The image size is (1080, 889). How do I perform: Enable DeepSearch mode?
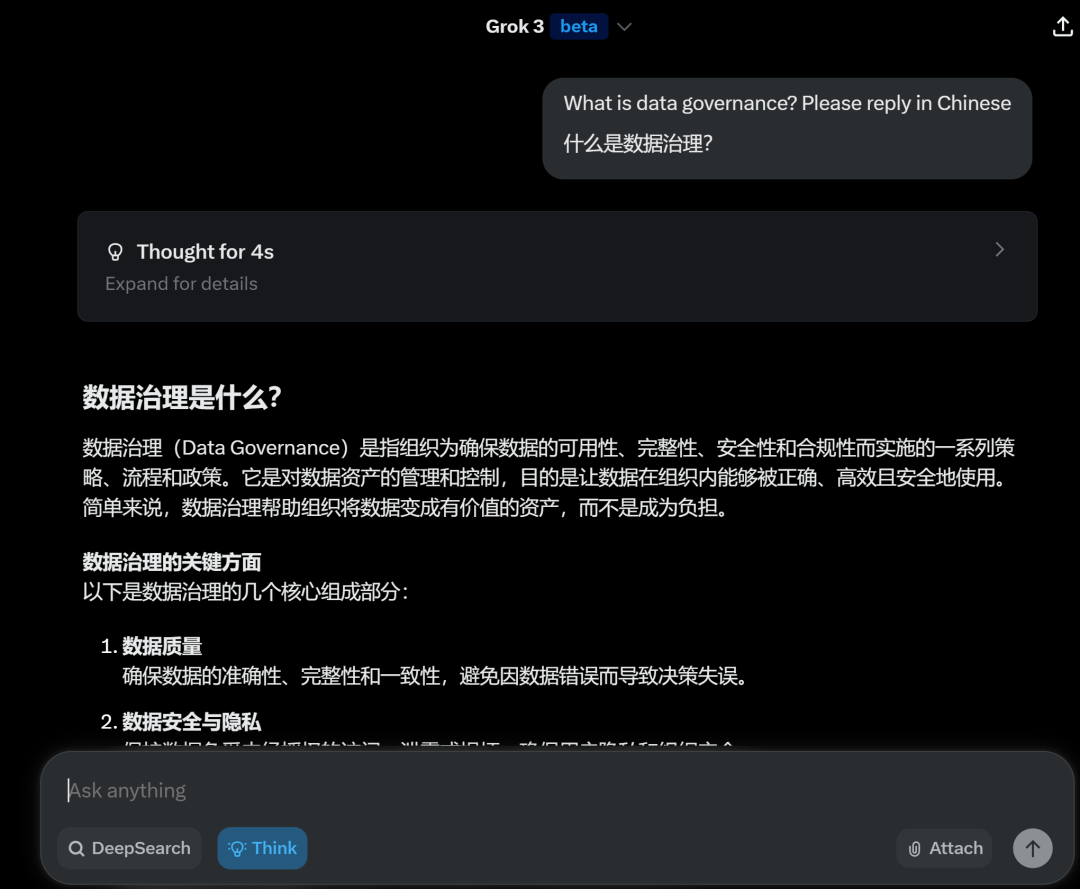[x=129, y=848]
